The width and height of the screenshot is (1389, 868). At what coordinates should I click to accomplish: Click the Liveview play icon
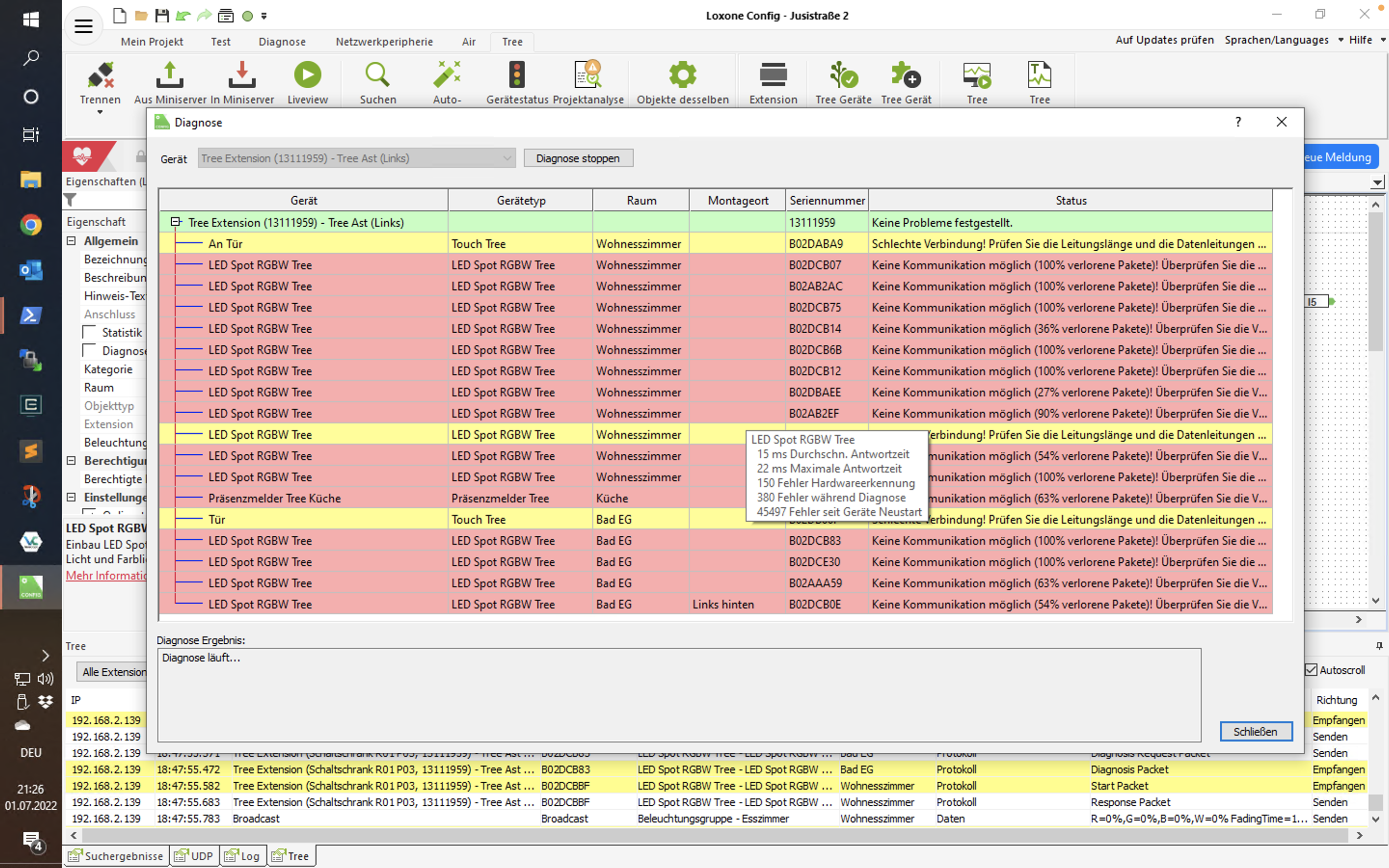[x=307, y=75]
